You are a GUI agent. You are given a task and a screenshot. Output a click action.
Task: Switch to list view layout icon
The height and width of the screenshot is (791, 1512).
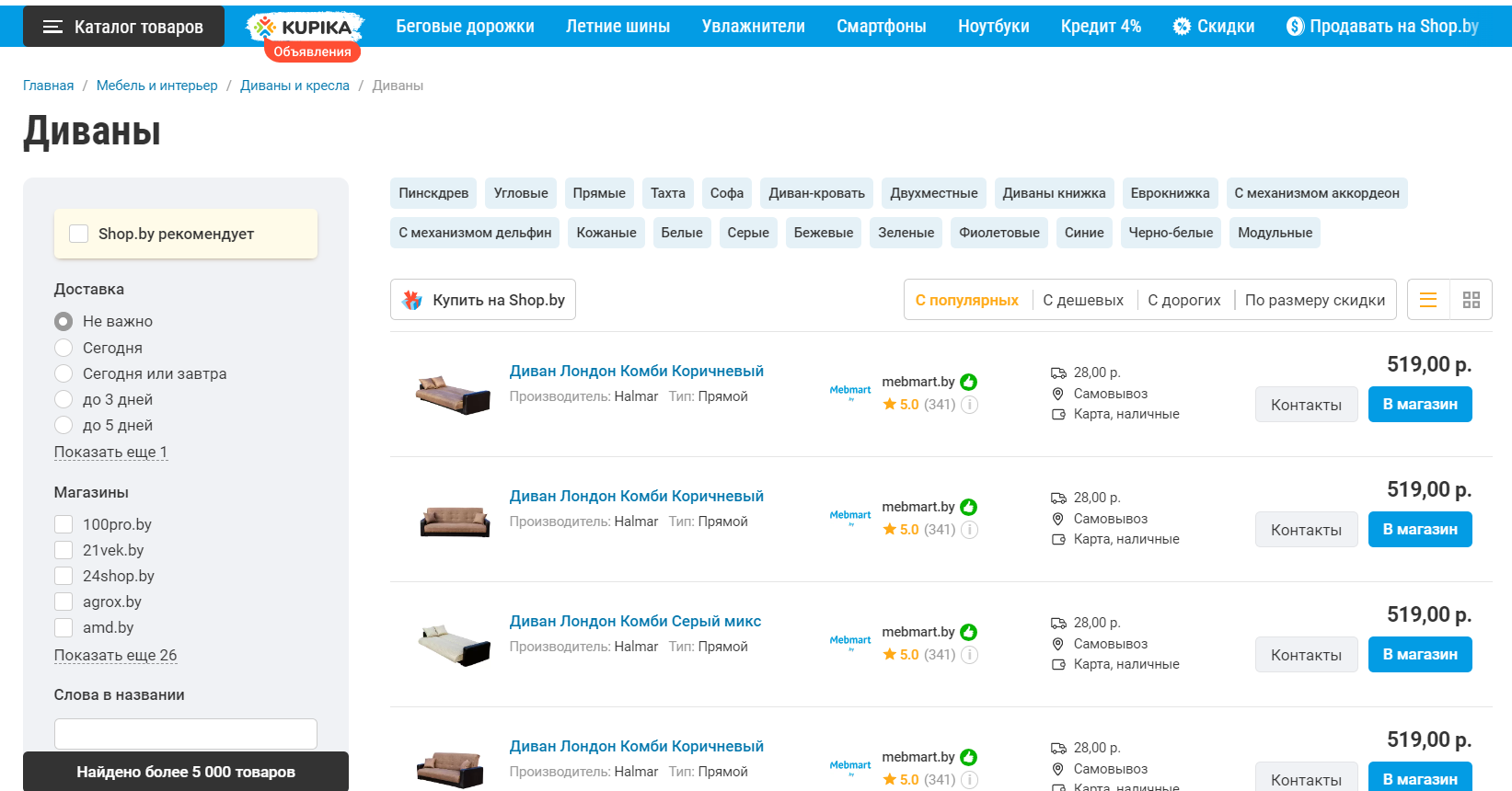[1428, 300]
